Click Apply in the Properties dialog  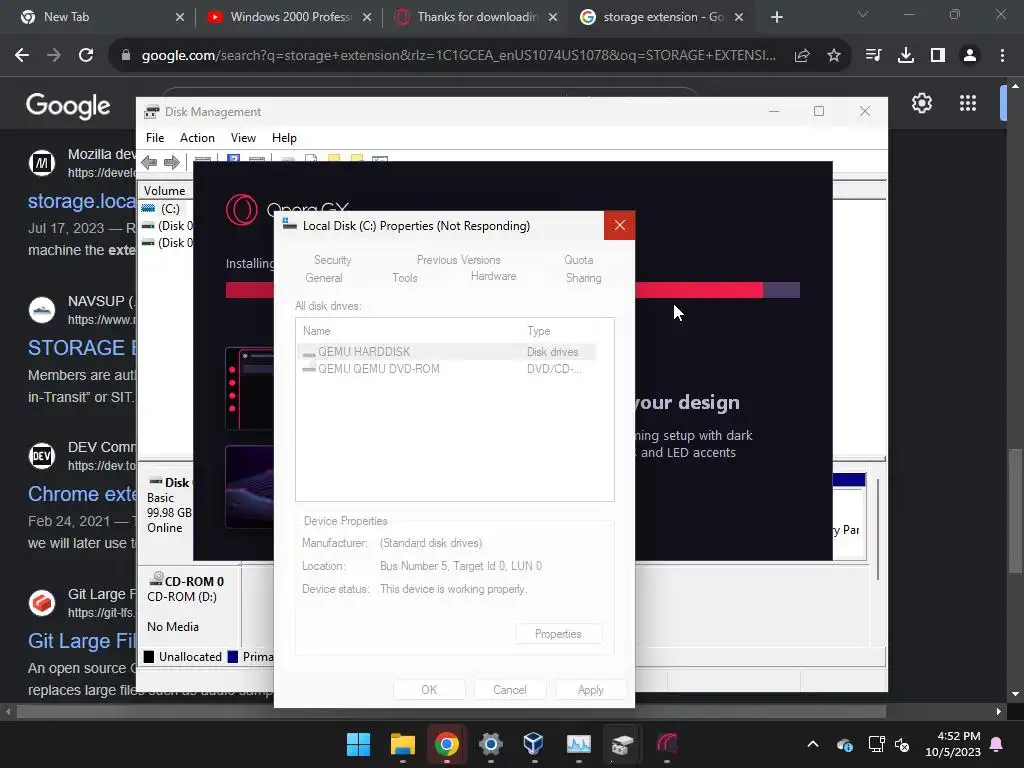click(590, 690)
